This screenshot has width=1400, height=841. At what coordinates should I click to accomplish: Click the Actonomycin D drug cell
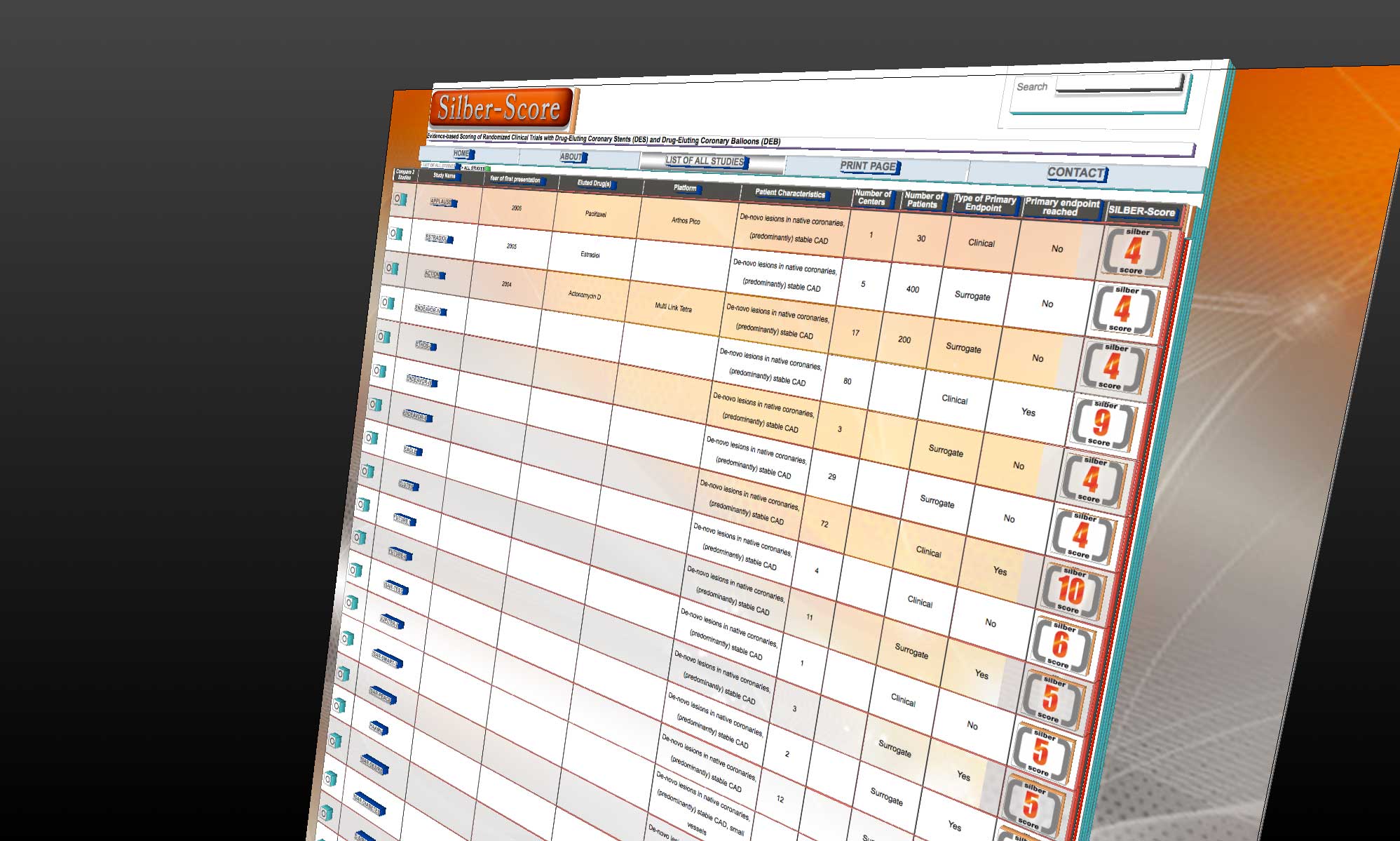(x=585, y=296)
